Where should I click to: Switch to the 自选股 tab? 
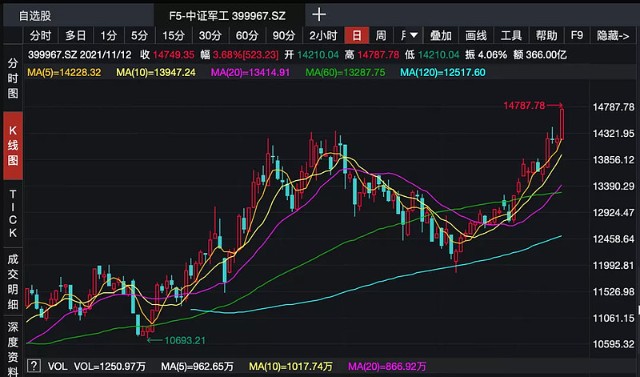[35, 16]
